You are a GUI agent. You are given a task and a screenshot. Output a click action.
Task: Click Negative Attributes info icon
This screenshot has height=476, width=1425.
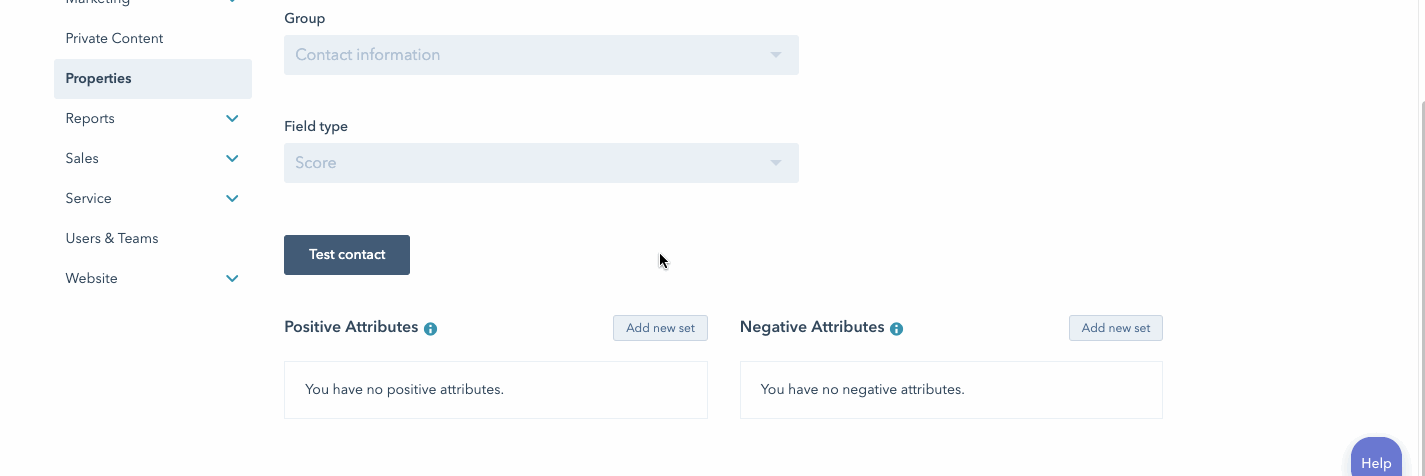tap(897, 329)
